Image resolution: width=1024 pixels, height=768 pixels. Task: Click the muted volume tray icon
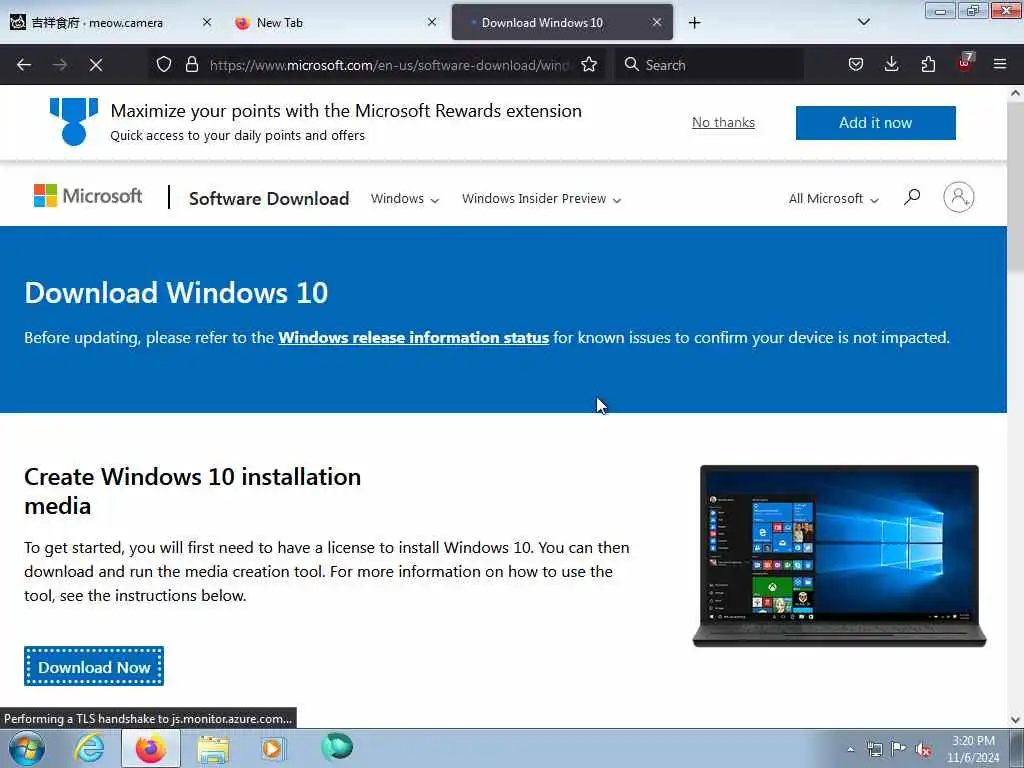pyautogui.click(x=923, y=750)
